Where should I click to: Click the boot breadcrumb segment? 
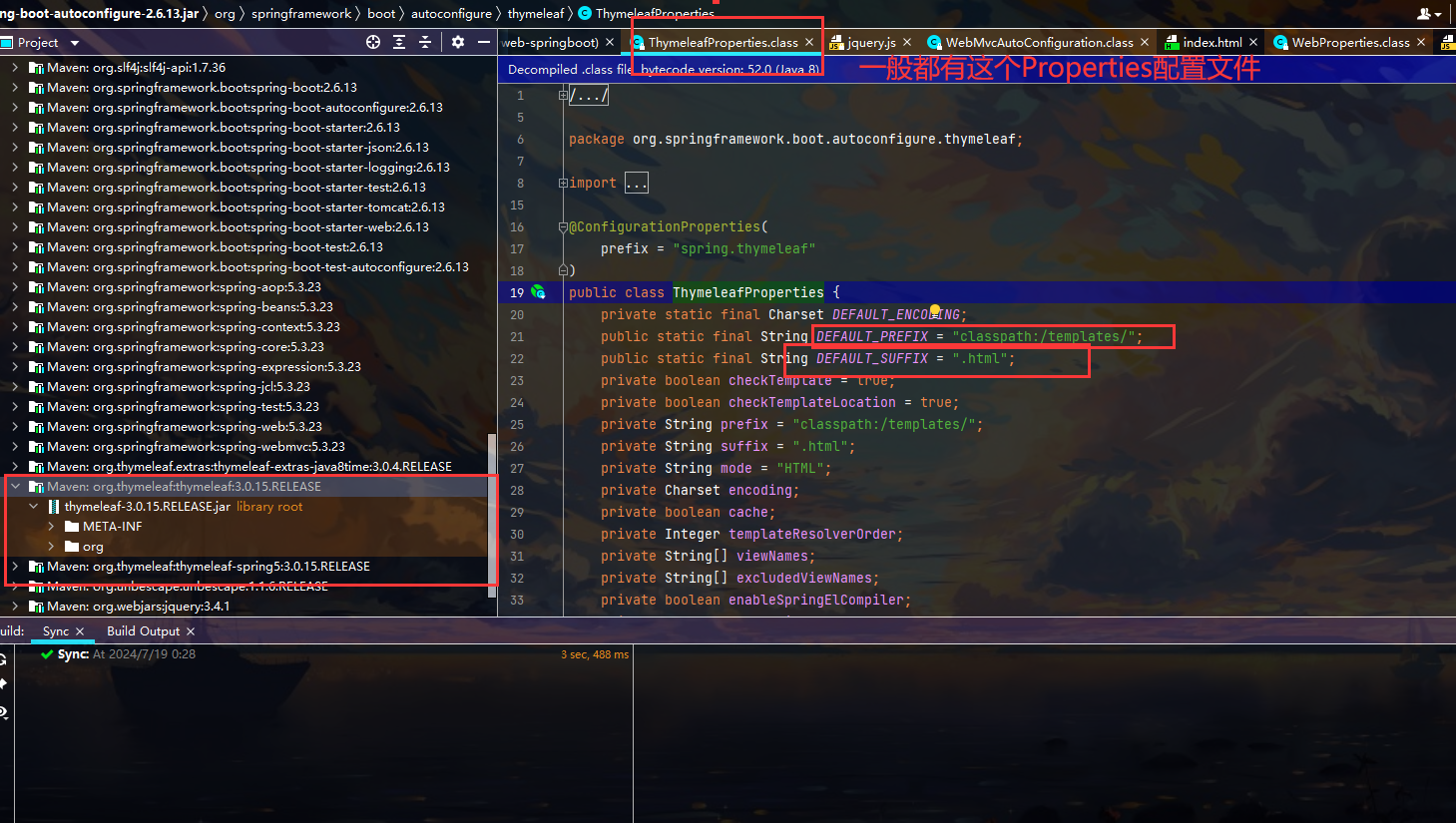click(381, 14)
